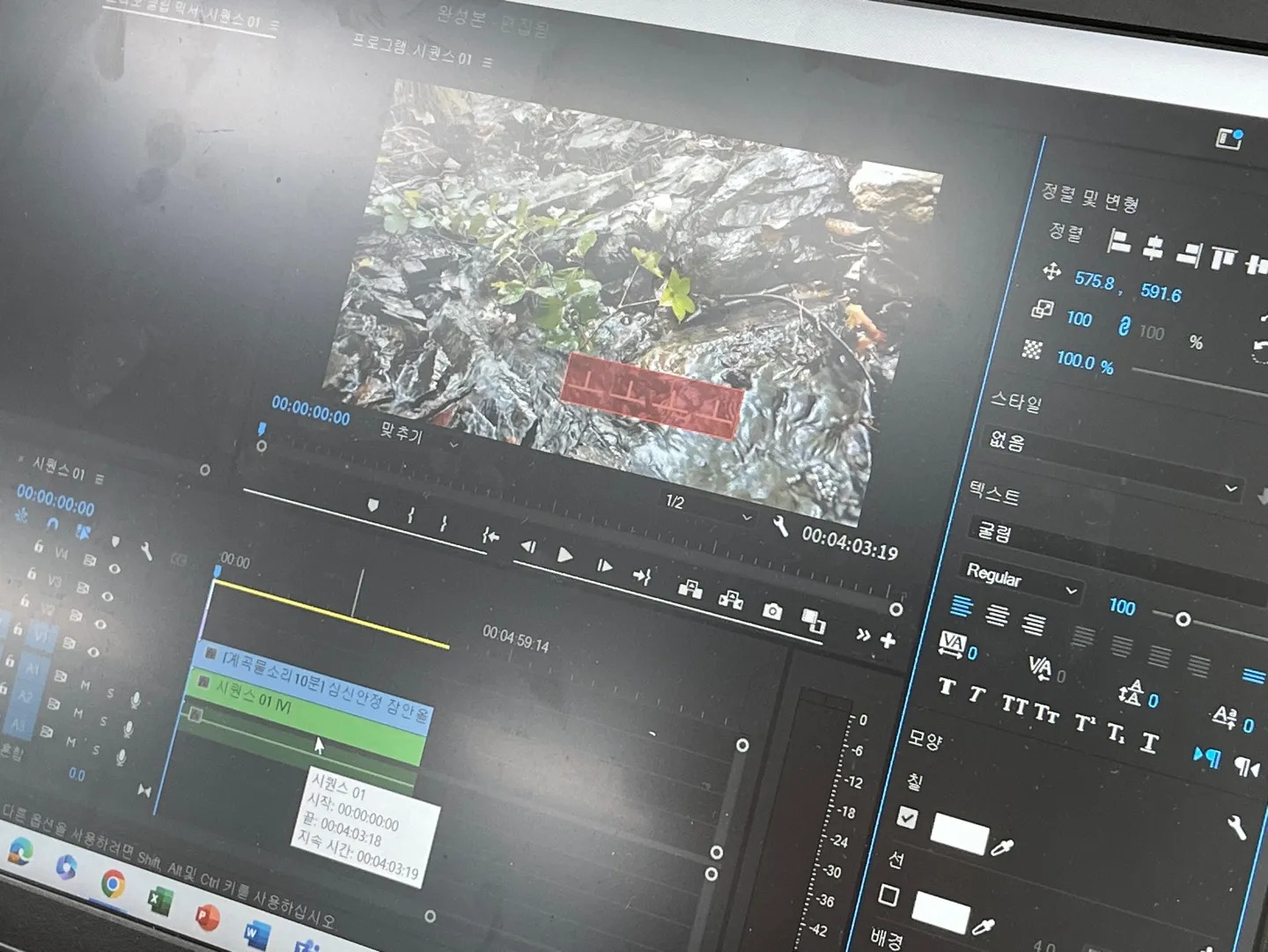
Task: Click the align horizontal center icon
Action: coord(1154,247)
